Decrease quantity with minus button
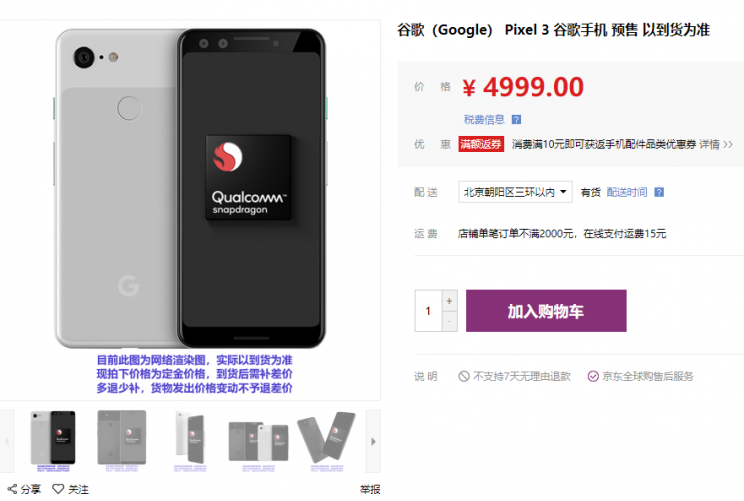 coord(449,322)
